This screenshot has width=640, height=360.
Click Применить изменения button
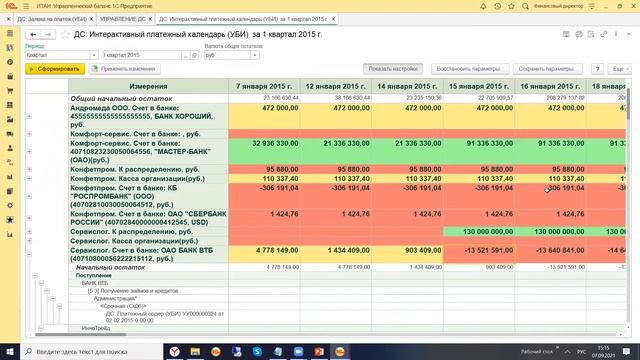coord(124,69)
